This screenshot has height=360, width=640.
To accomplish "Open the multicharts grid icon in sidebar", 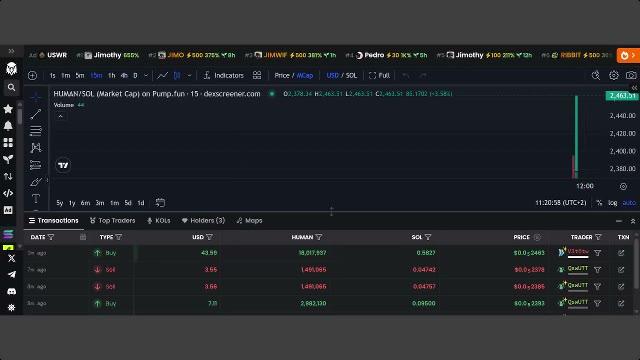I will tap(8, 142).
